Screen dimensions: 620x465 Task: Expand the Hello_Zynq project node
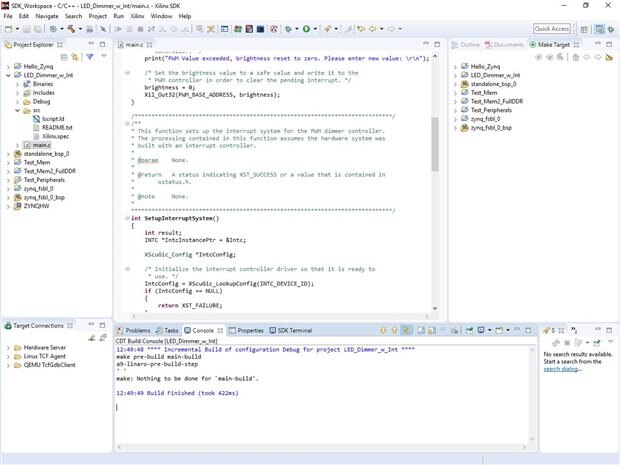pos(8,66)
